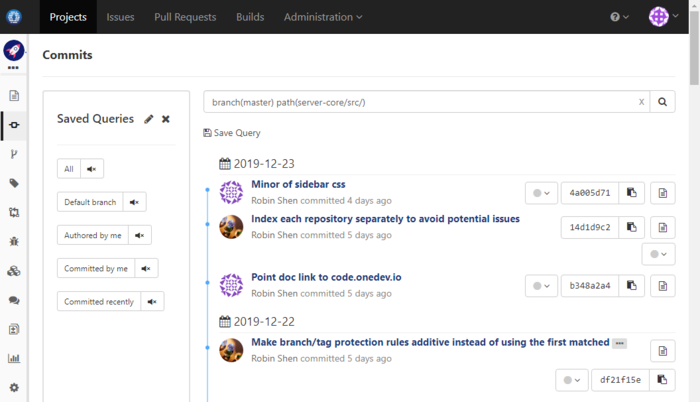Open the Administration dropdown menu
The height and width of the screenshot is (402, 700).
(323, 17)
